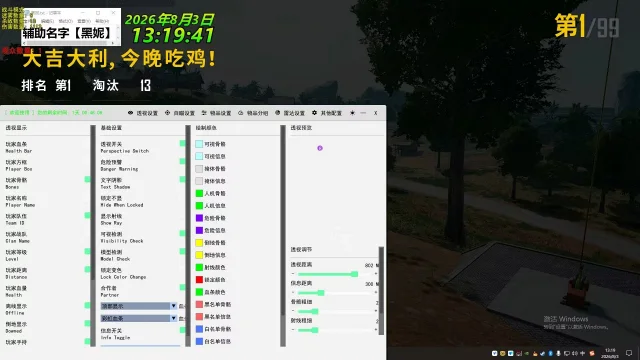This screenshot has height=360, width=640.
Task: Toggle the Info Toggle switch
Action: (182, 330)
